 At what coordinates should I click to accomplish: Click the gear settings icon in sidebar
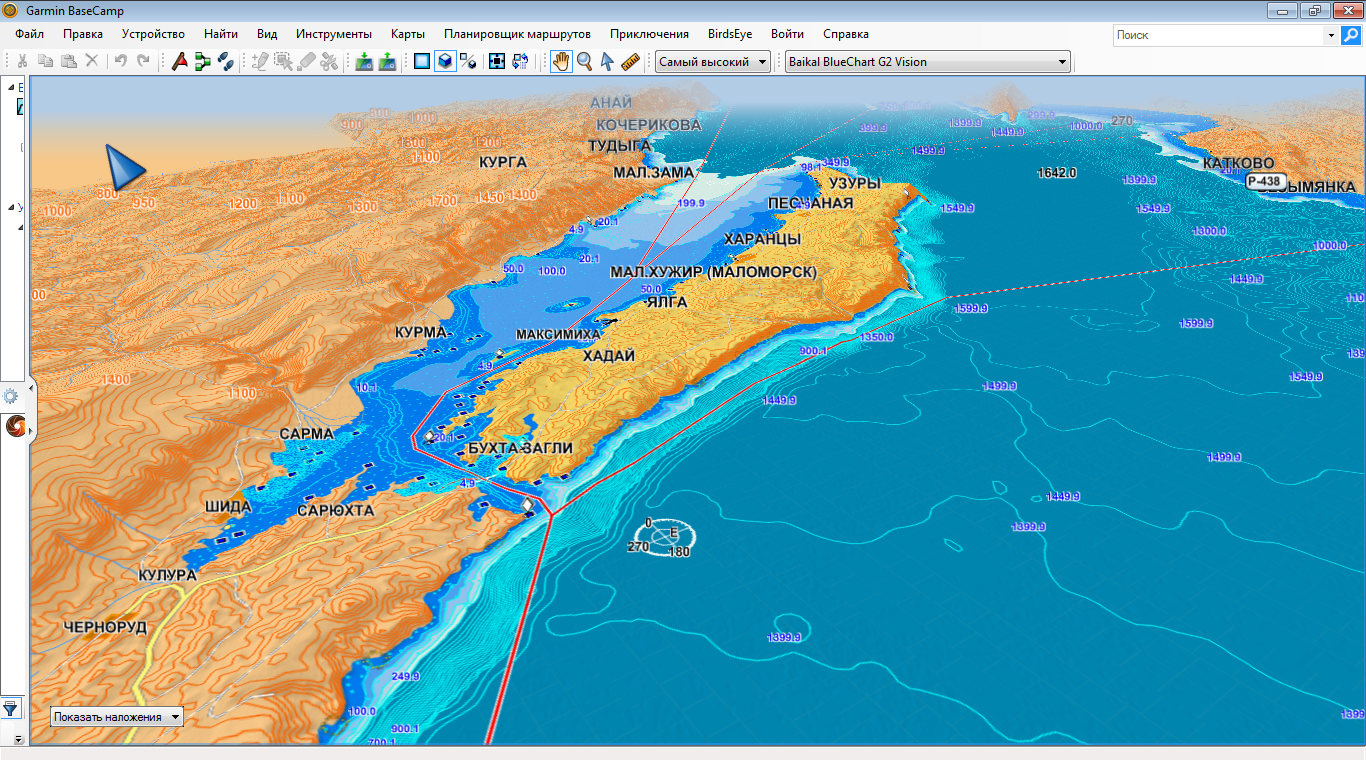(x=12, y=396)
